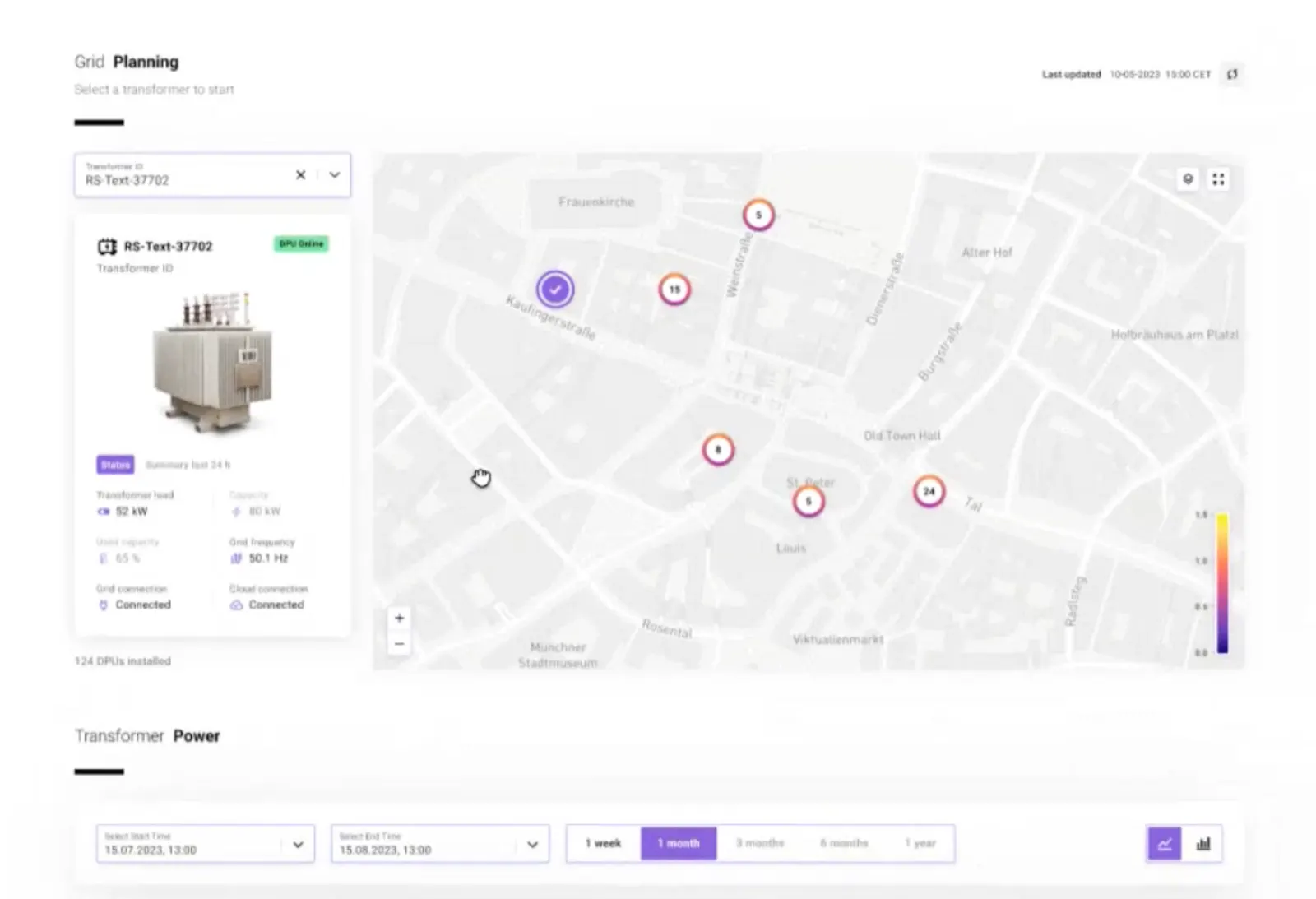The width and height of the screenshot is (1316, 899).
Task: Clear the Transformer ID selection with the X
Action: (x=301, y=174)
